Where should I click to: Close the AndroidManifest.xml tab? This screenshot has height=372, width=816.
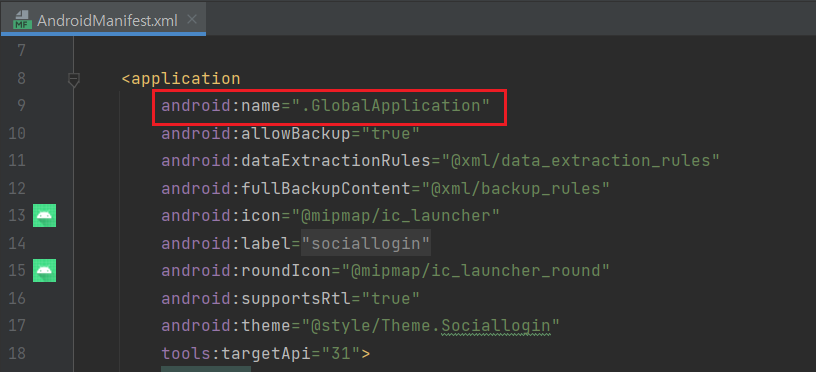click(192, 20)
